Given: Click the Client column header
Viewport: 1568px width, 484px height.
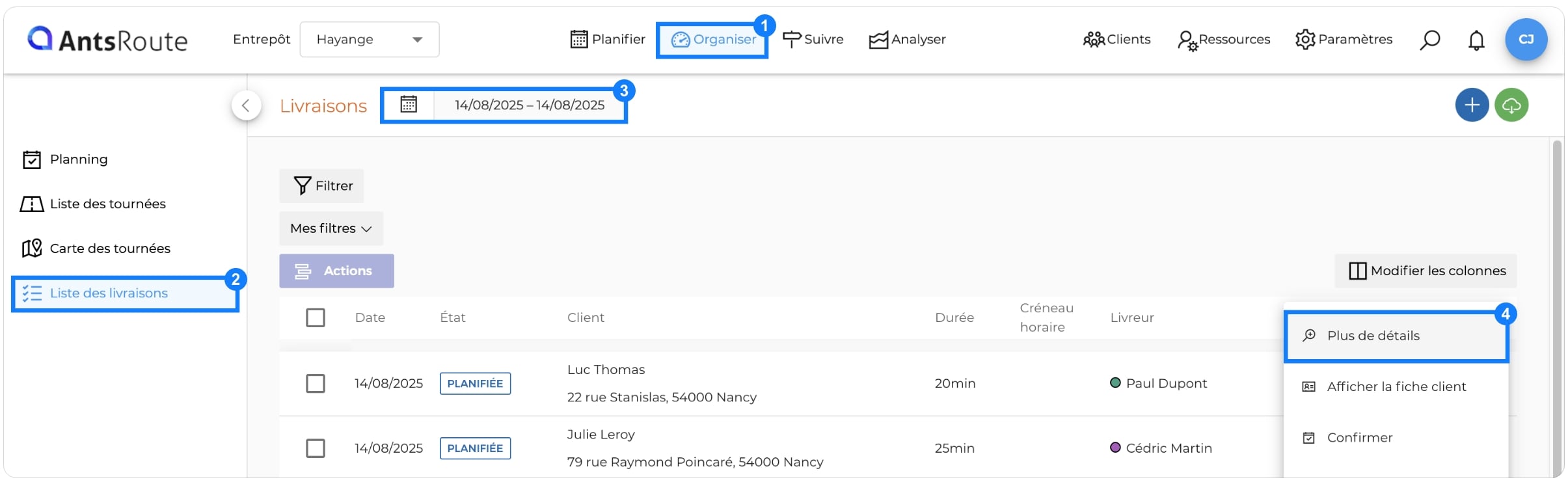Looking at the screenshot, I should coord(586,317).
